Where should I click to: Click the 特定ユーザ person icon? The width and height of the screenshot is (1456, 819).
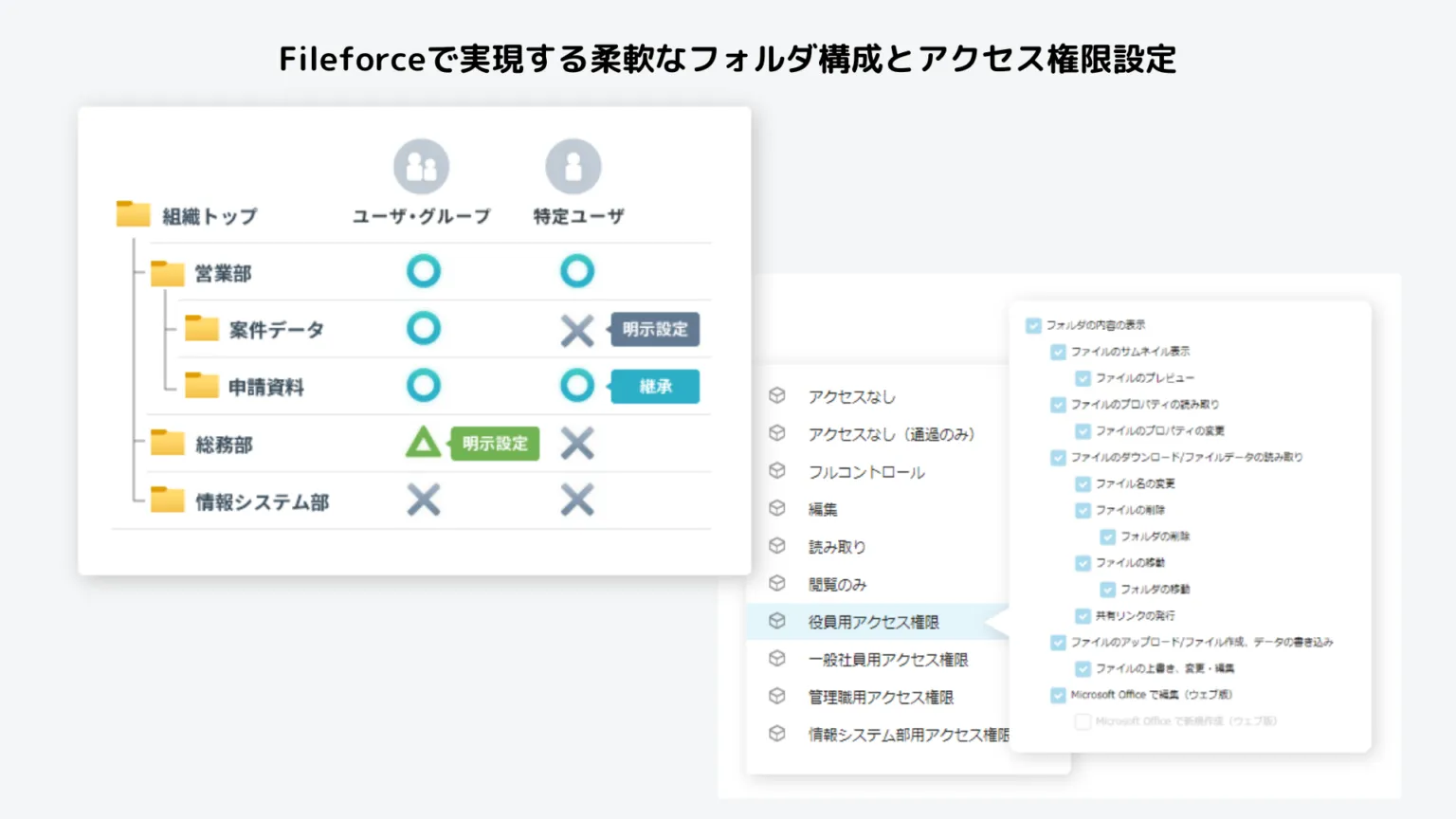(573, 165)
